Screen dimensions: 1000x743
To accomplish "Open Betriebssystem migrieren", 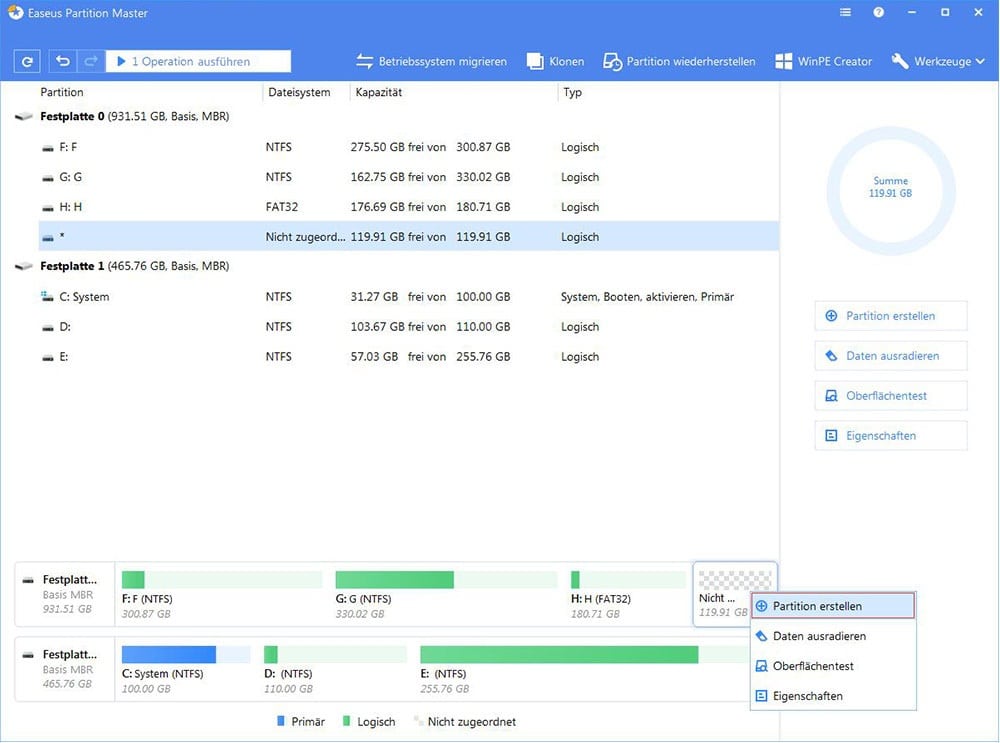I will pos(431,61).
